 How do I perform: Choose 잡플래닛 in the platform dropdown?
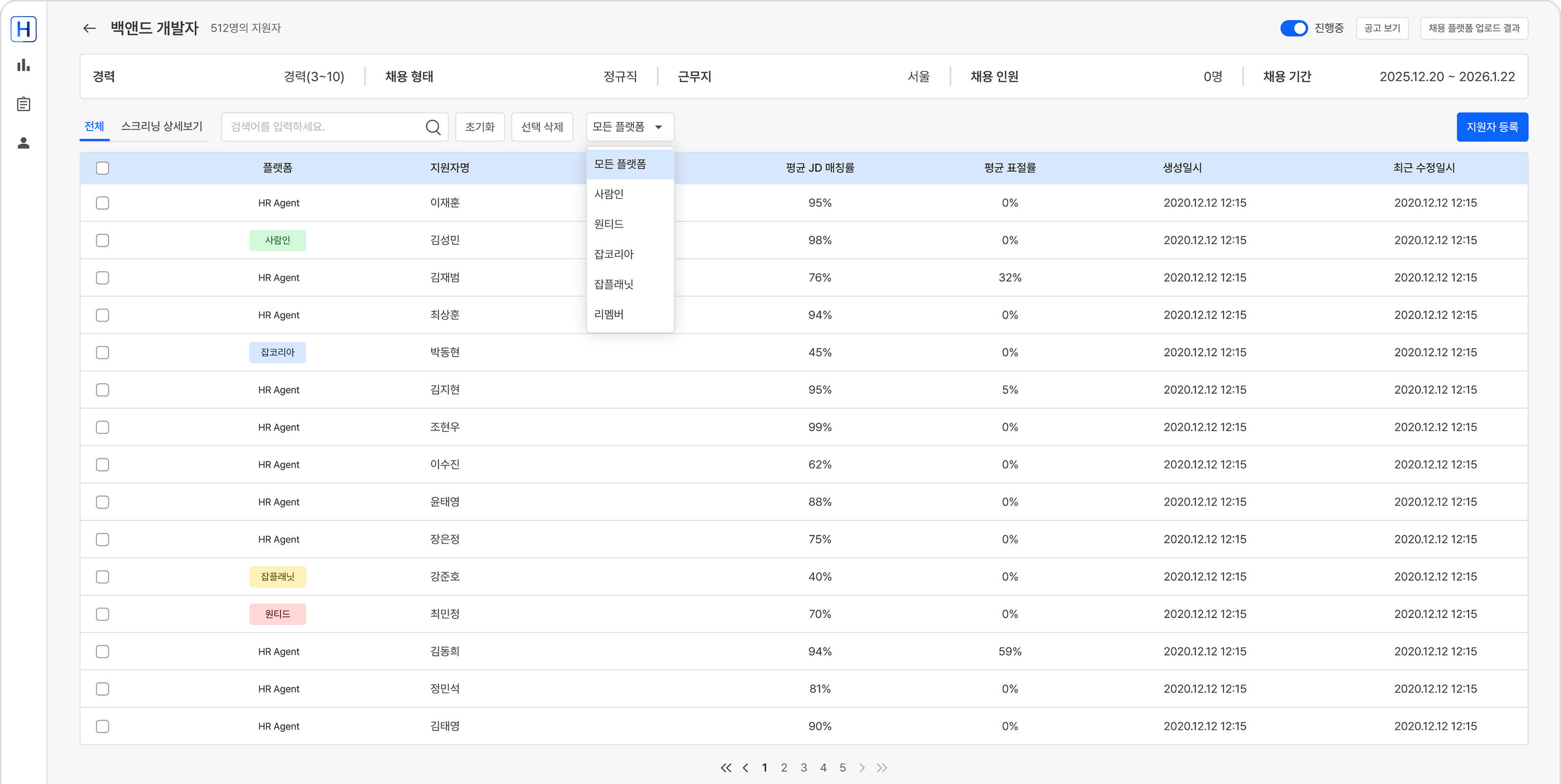click(x=614, y=284)
